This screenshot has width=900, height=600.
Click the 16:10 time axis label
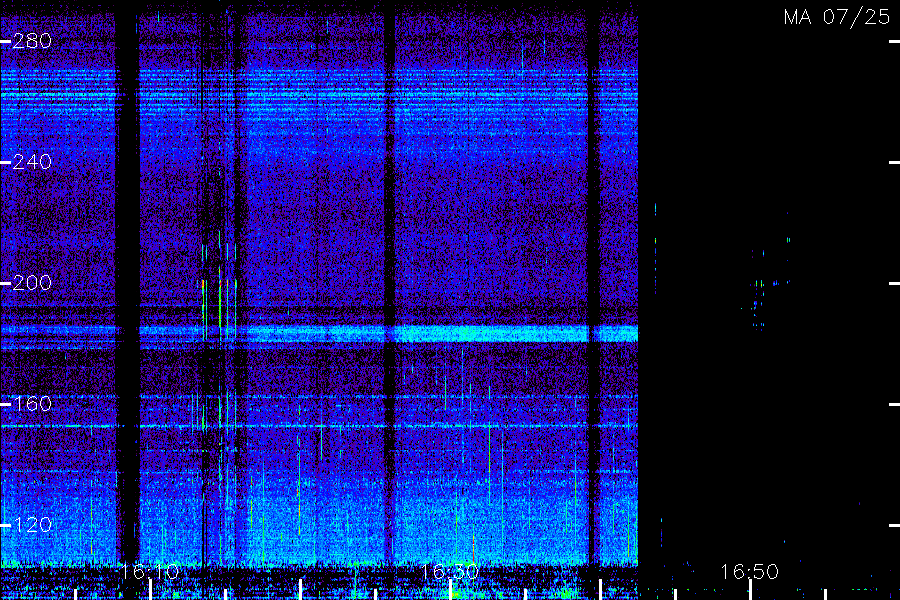(150, 572)
